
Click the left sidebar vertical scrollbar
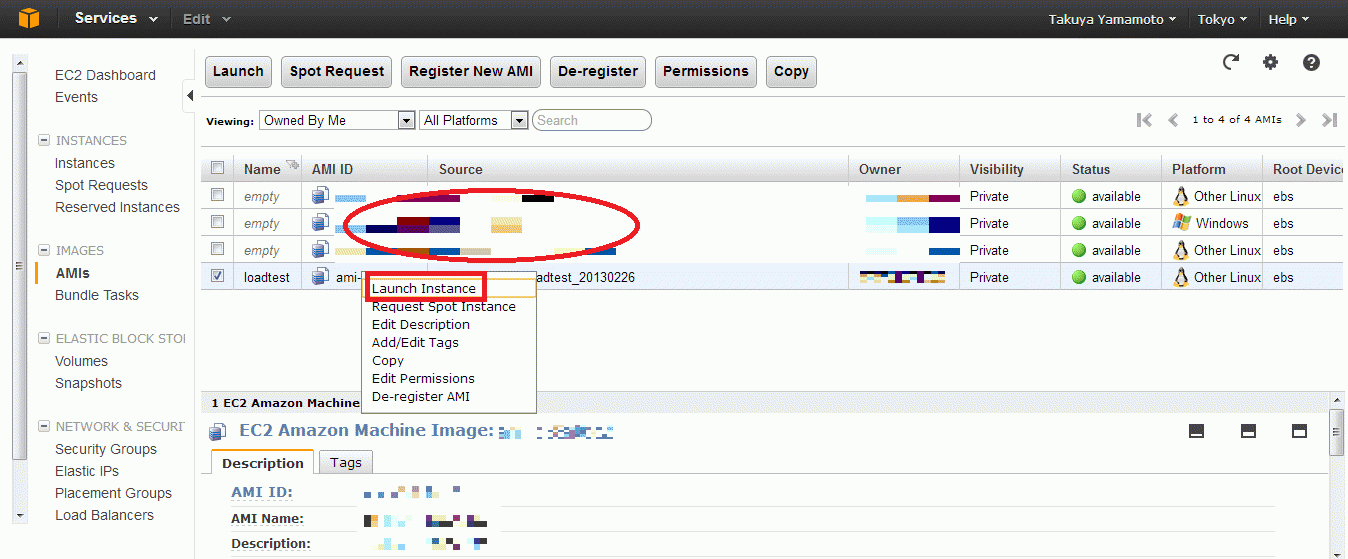pyautogui.click(x=18, y=265)
